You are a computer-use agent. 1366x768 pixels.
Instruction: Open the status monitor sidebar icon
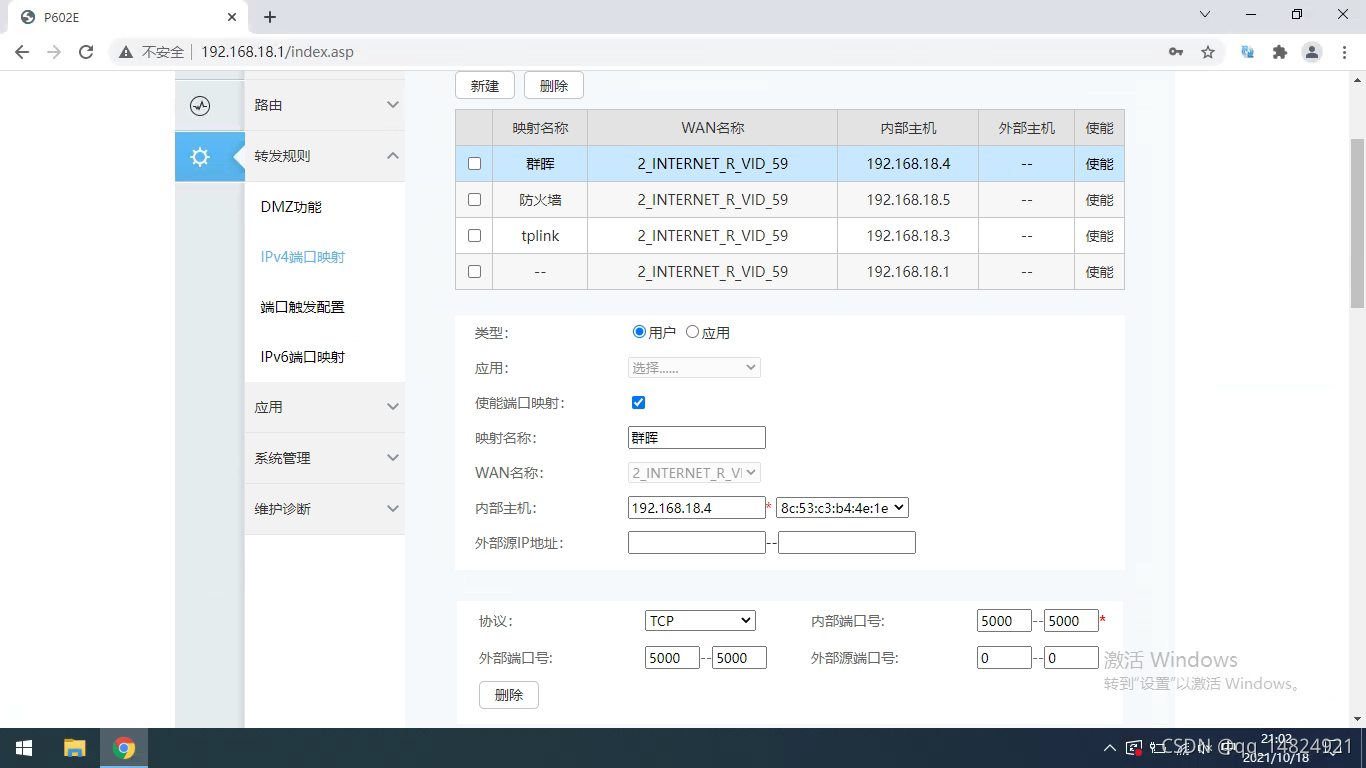click(200, 105)
